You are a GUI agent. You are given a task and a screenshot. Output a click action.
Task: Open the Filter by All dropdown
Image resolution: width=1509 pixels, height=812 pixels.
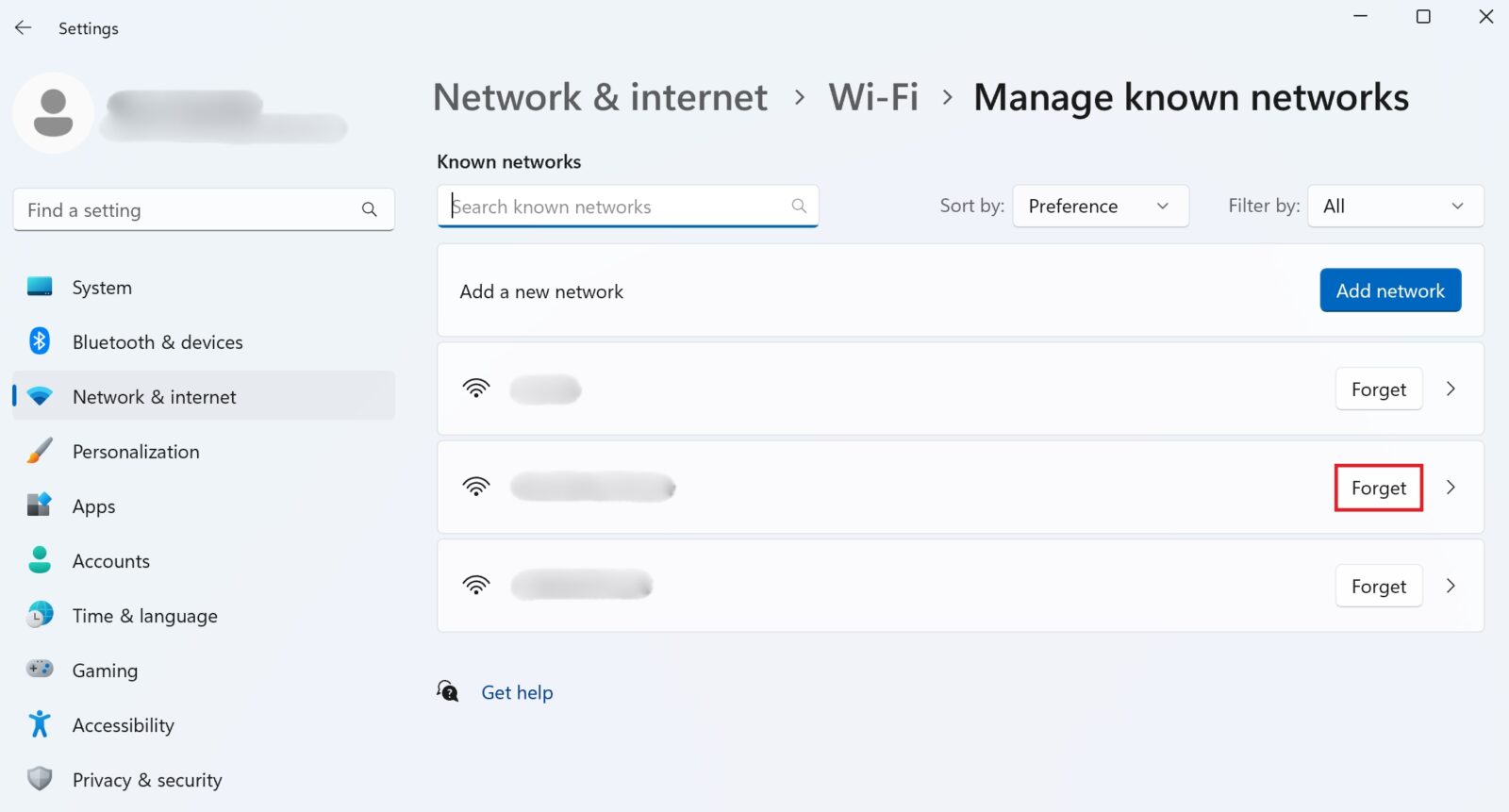point(1395,206)
